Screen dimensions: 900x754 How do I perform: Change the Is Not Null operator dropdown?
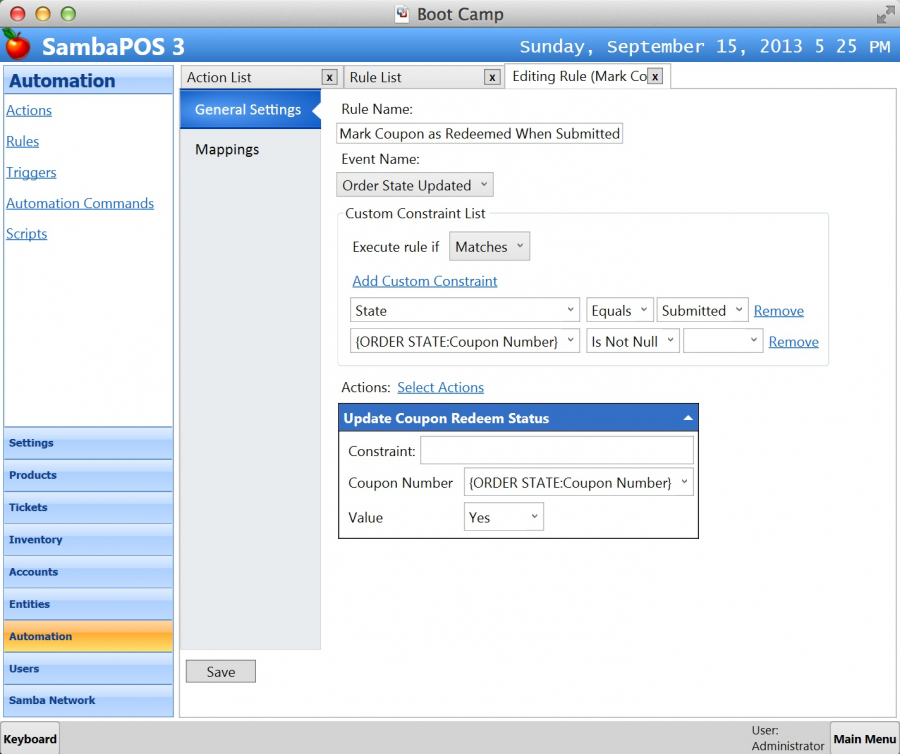point(632,341)
